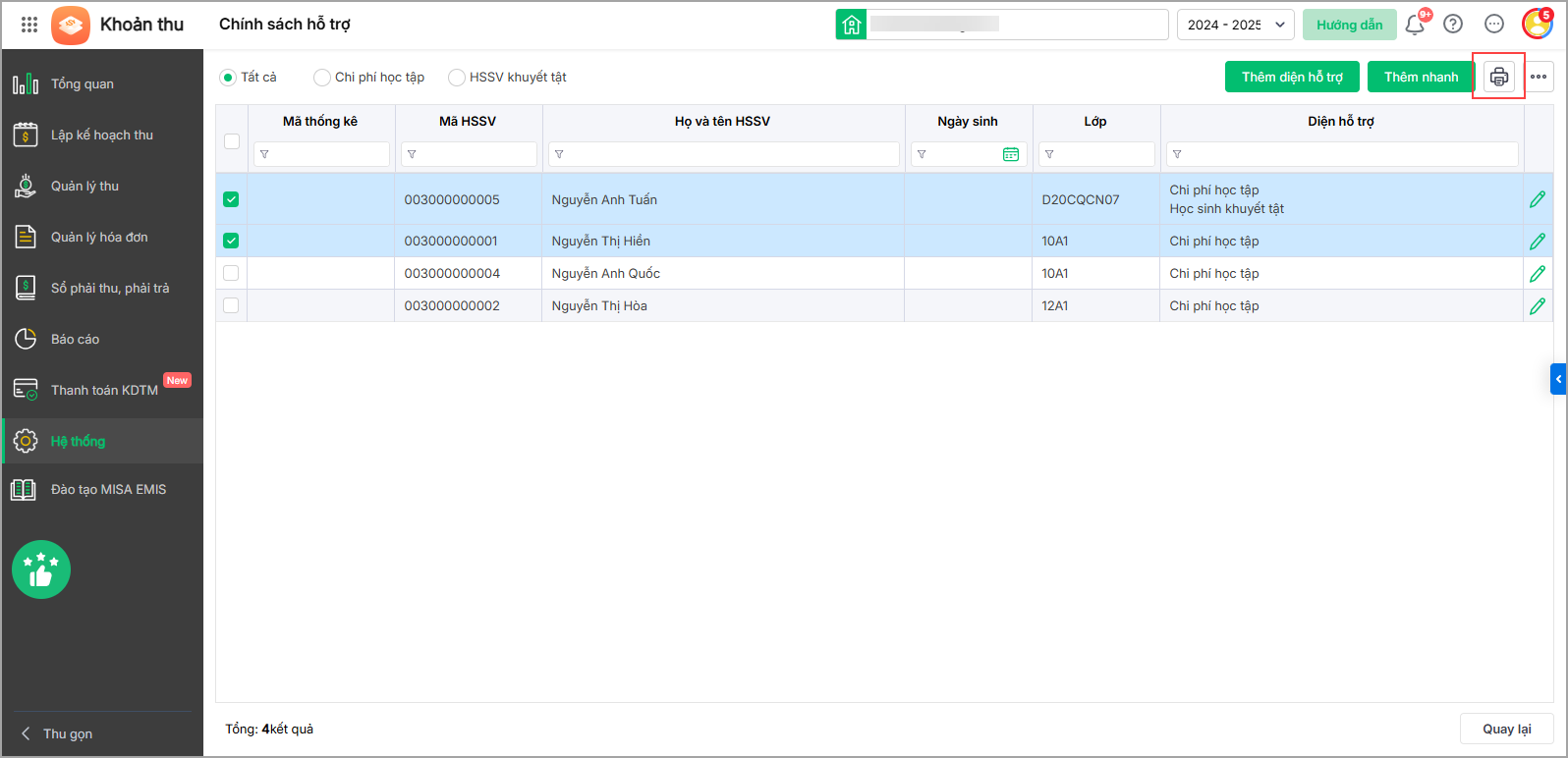The image size is (1568, 758).
Task: Go to Báo cáo in sidebar
Action: click(75, 340)
